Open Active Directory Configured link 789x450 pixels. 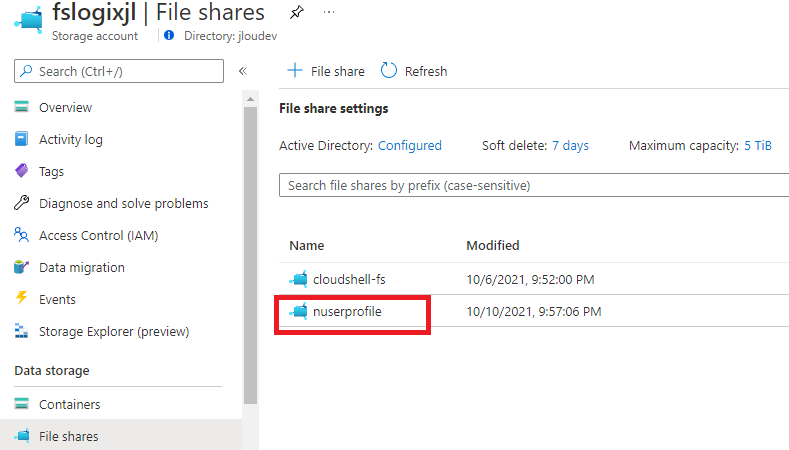click(410, 145)
